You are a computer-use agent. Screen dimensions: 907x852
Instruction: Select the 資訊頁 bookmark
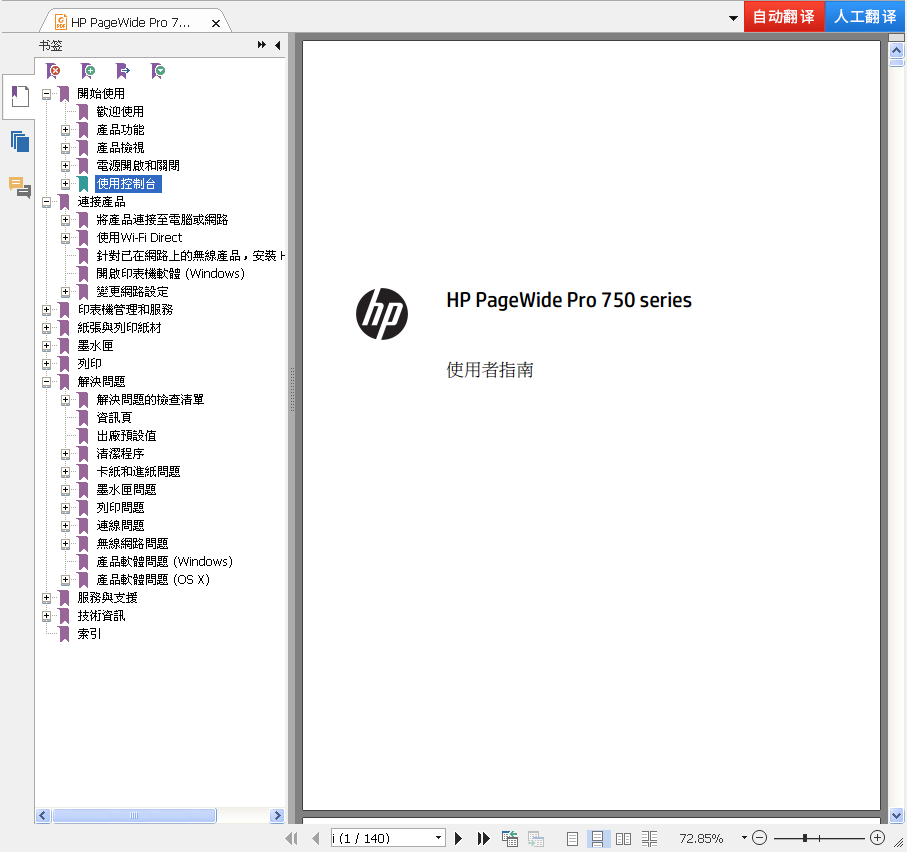pyautogui.click(x=114, y=418)
